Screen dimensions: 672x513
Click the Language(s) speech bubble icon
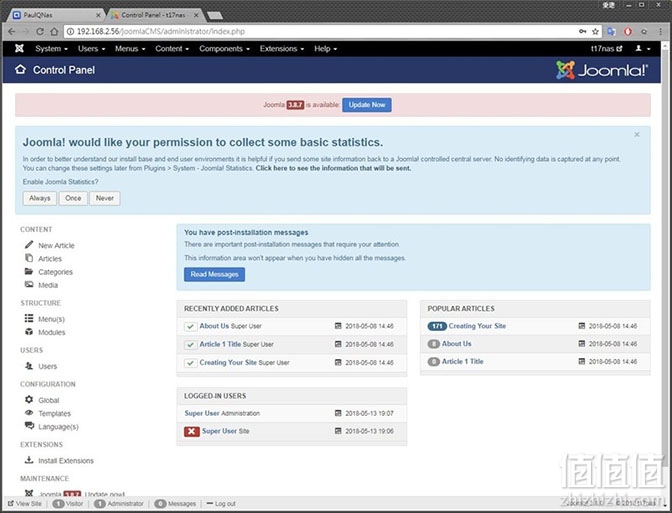click(29, 426)
